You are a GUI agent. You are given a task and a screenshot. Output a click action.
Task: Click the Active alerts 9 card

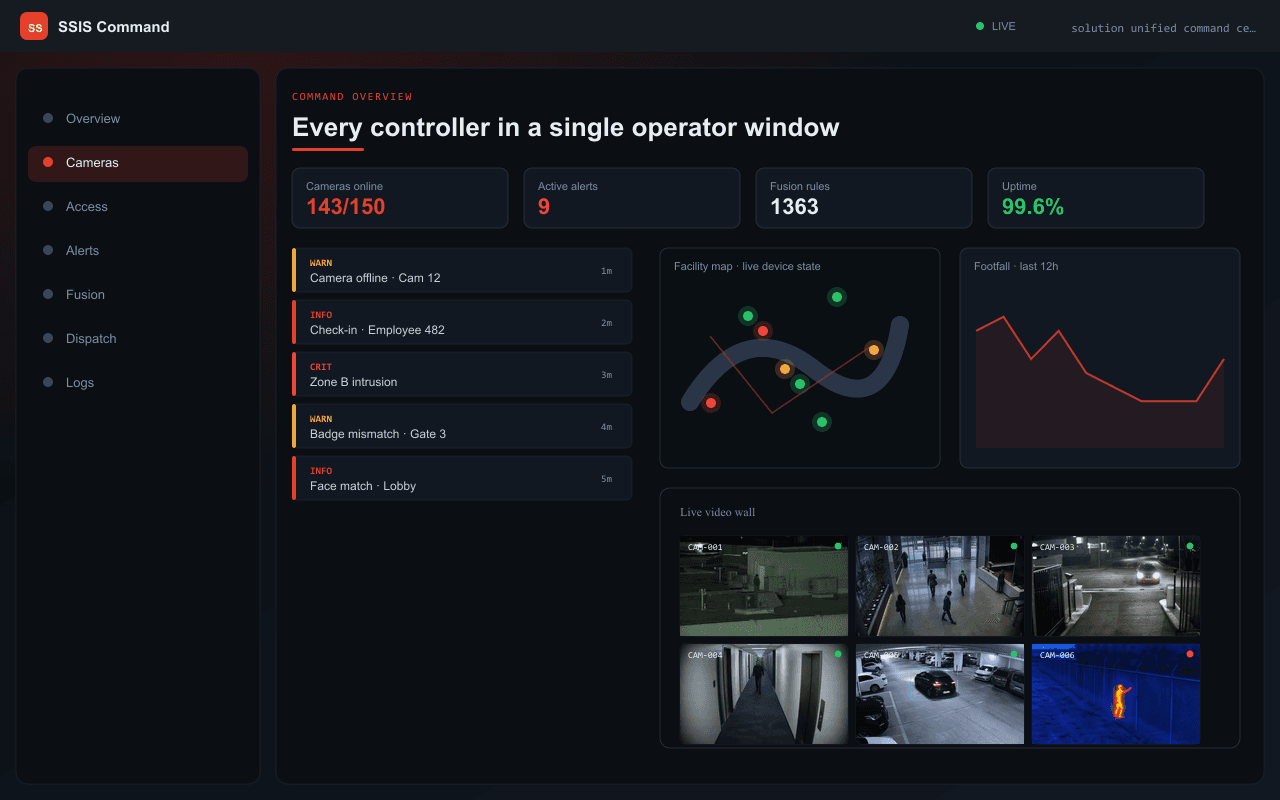(632, 198)
